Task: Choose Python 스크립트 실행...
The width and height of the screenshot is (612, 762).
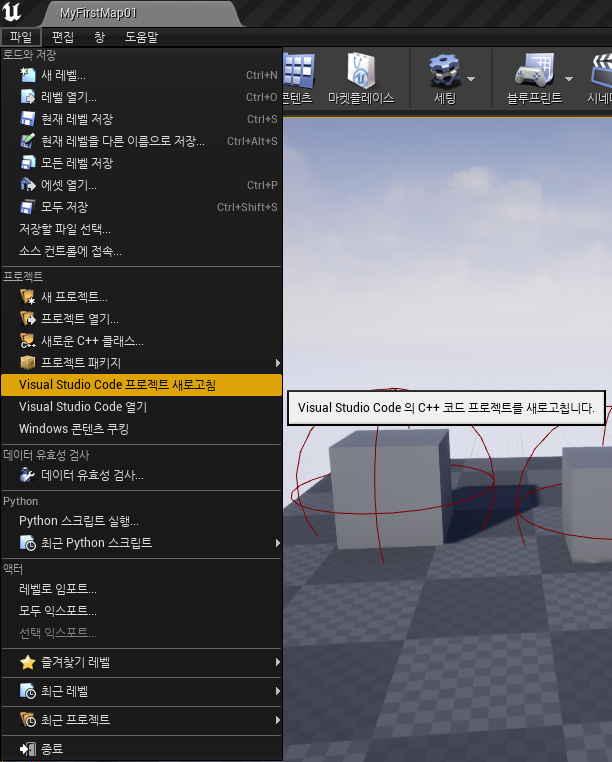Action: pos(141,521)
